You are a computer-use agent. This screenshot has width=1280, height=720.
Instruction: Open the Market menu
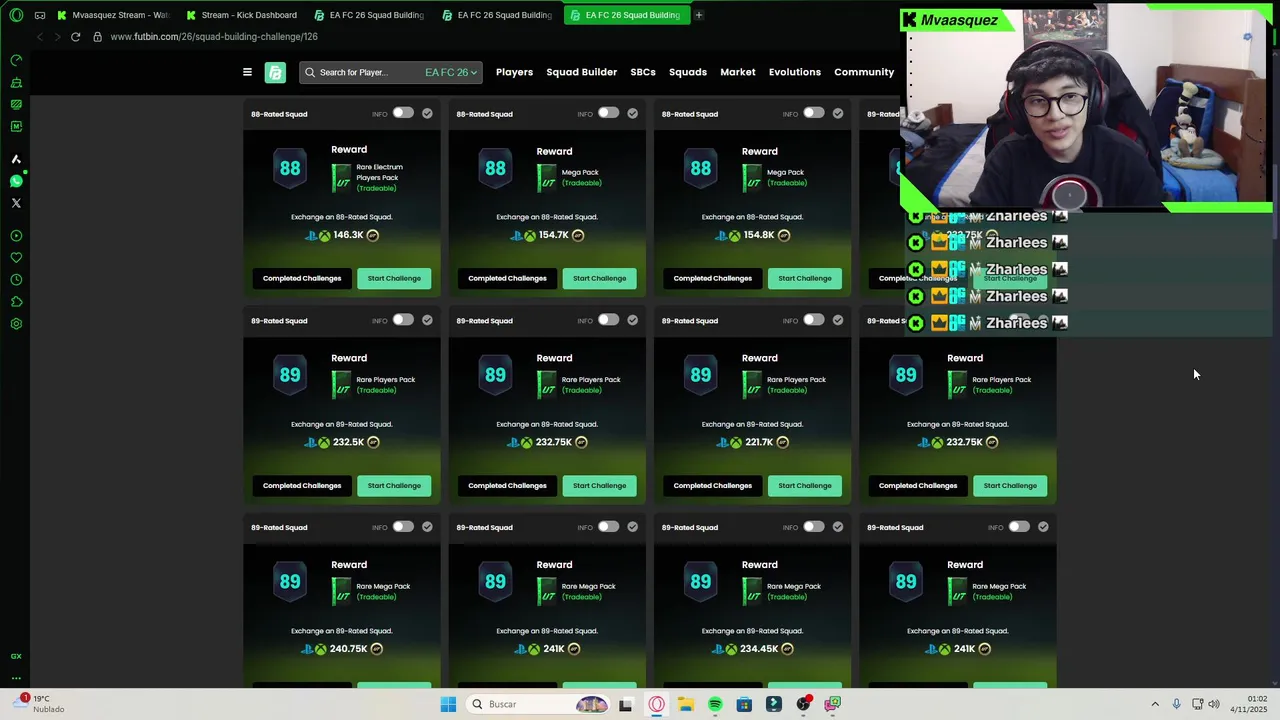(x=738, y=72)
